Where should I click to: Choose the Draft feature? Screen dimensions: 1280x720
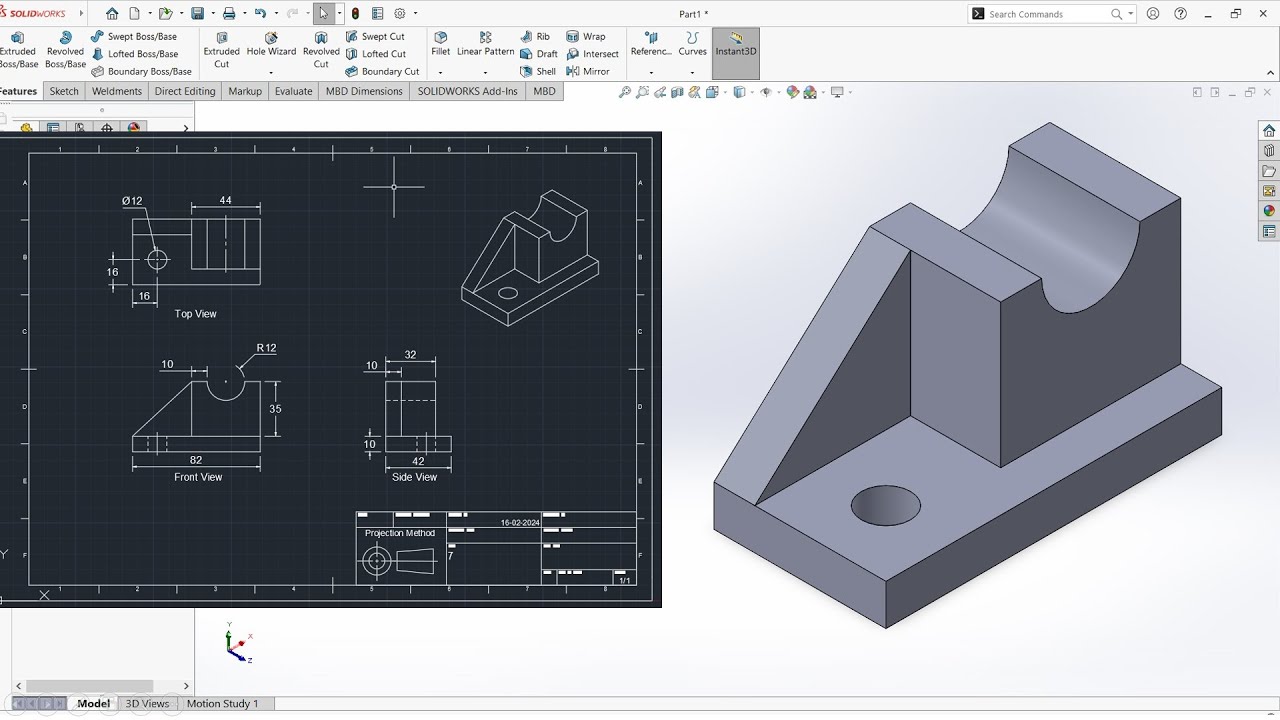tap(538, 54)
